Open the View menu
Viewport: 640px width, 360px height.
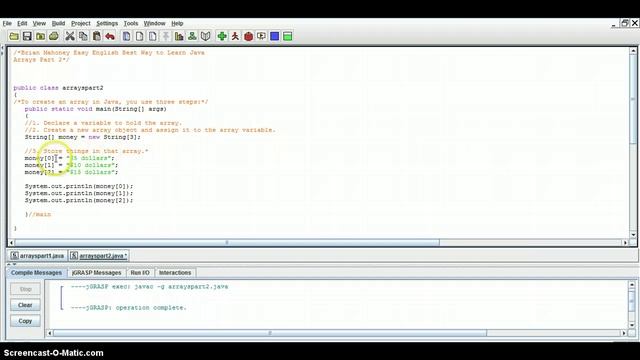tap(39, 23)
